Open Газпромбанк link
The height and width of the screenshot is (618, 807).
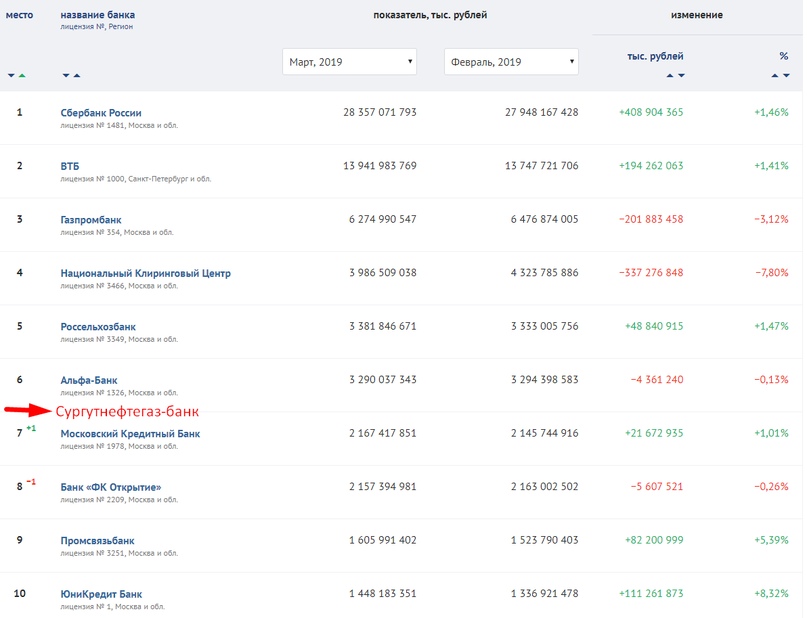91,220
